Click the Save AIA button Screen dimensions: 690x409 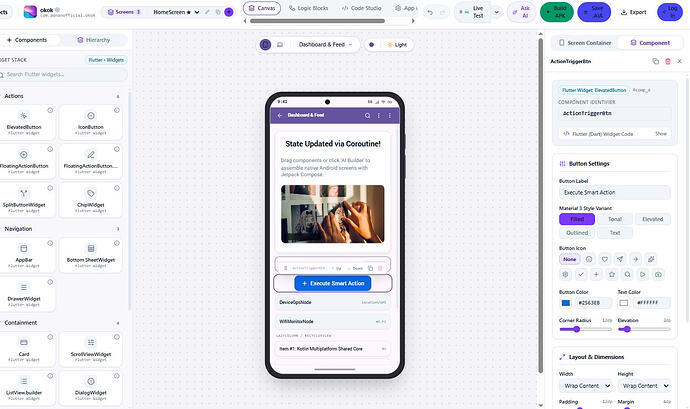(594, 12)
